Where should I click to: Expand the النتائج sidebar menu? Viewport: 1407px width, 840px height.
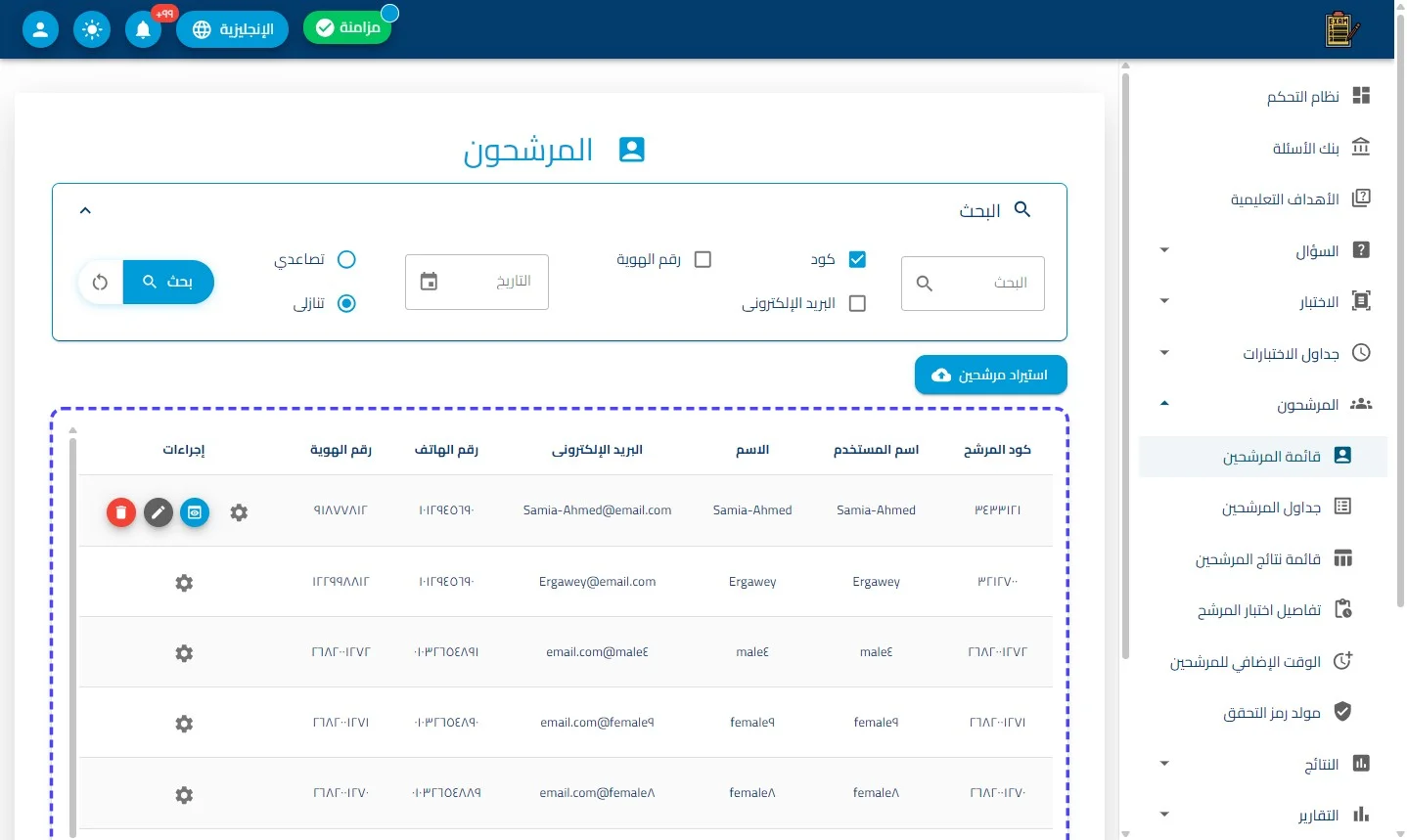(1164, 764)
